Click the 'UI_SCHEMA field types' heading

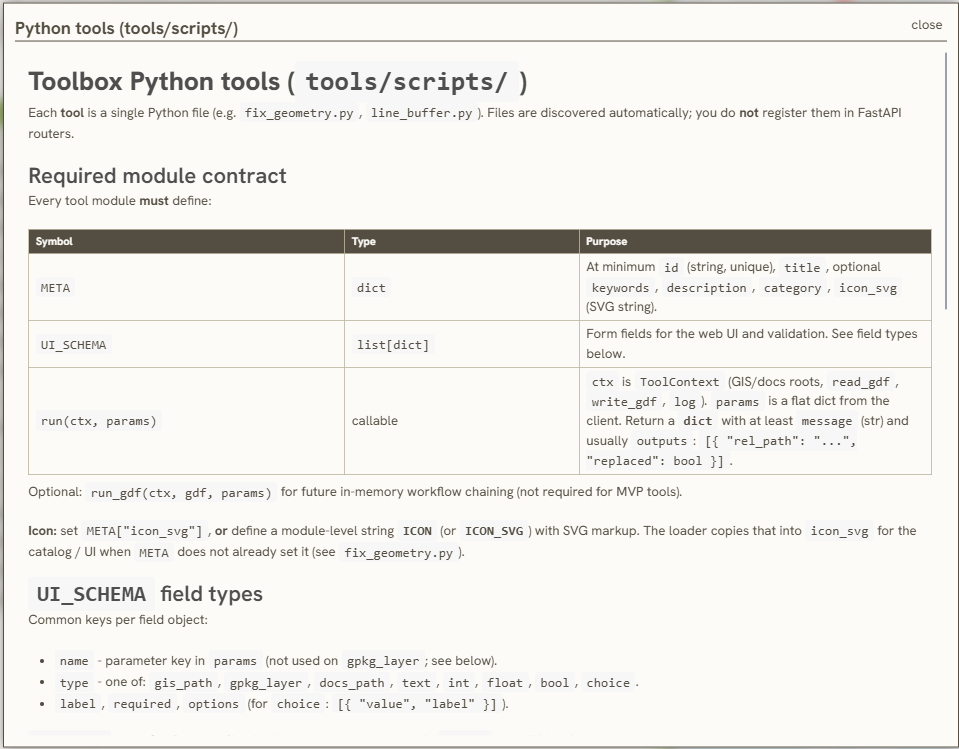point(146,594)
